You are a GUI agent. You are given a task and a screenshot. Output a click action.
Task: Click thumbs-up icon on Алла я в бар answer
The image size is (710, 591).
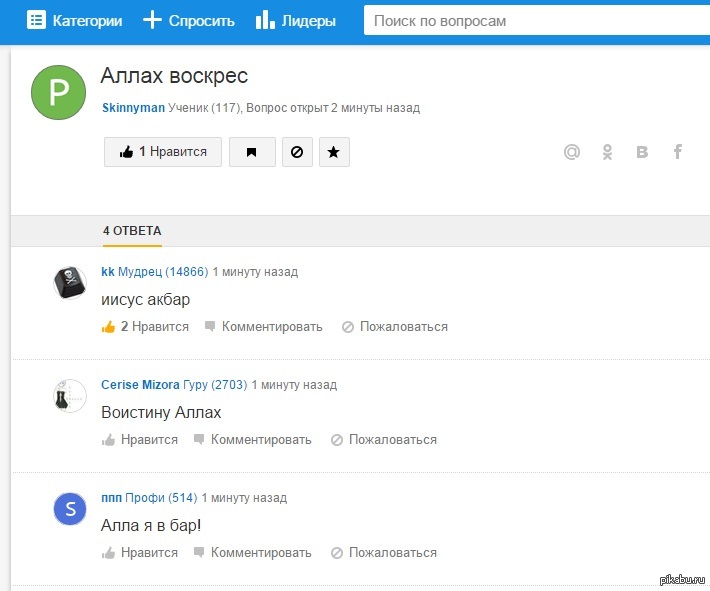[x=108, y=553]
